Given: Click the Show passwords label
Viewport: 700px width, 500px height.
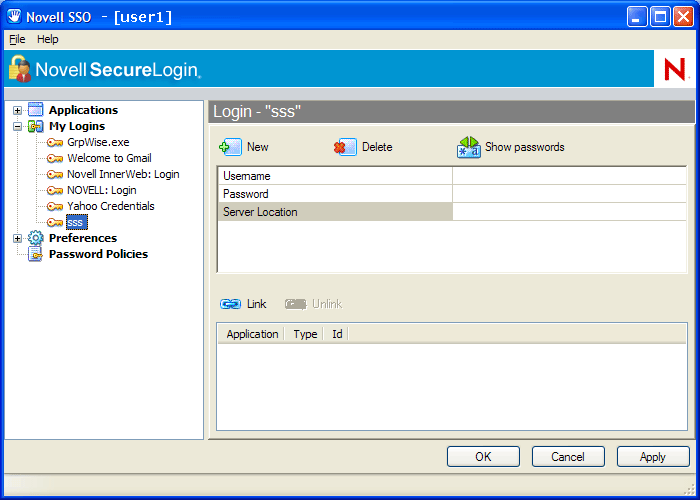Looking at the screenshot, I should [525, 147].
